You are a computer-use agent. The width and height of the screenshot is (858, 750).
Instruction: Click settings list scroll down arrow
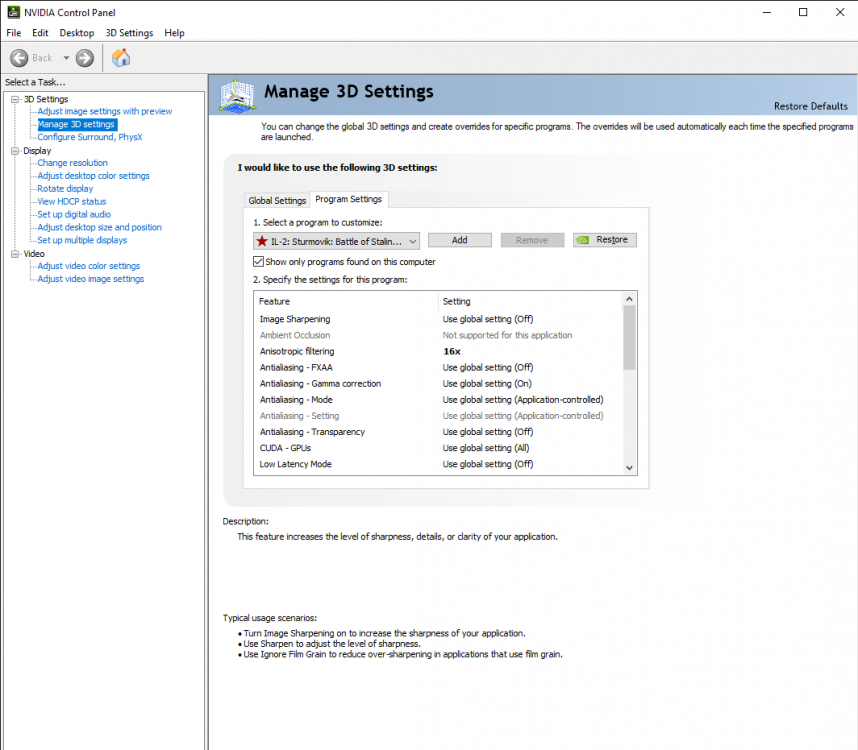pos(629,467)
